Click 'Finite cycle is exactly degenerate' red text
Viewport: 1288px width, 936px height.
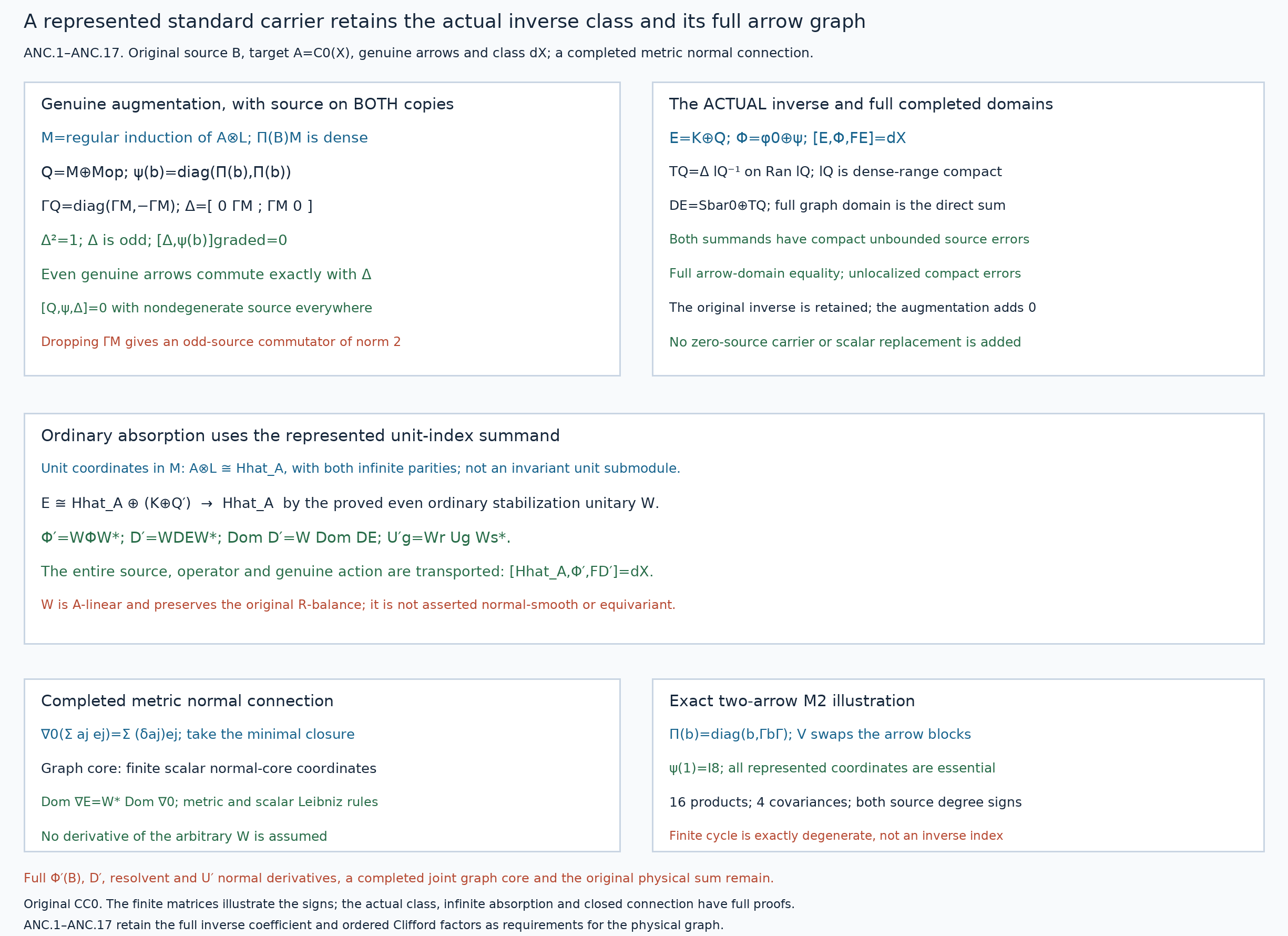[836, 836]
